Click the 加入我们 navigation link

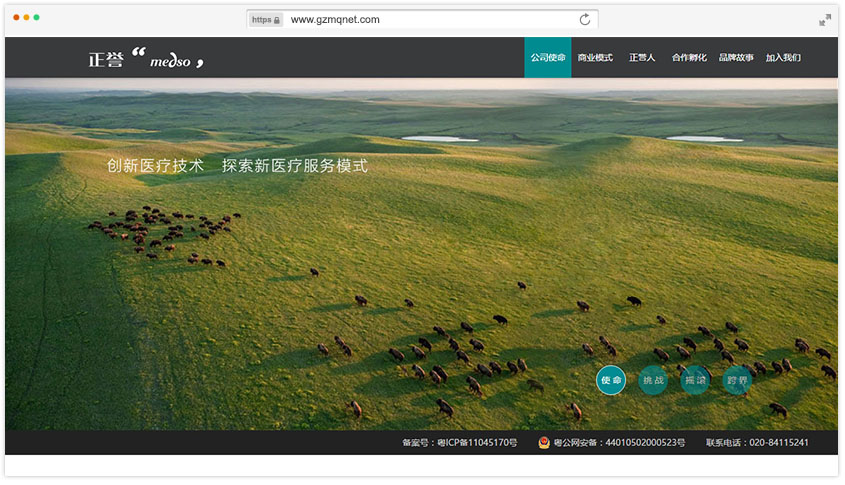(x=783, y=58)
